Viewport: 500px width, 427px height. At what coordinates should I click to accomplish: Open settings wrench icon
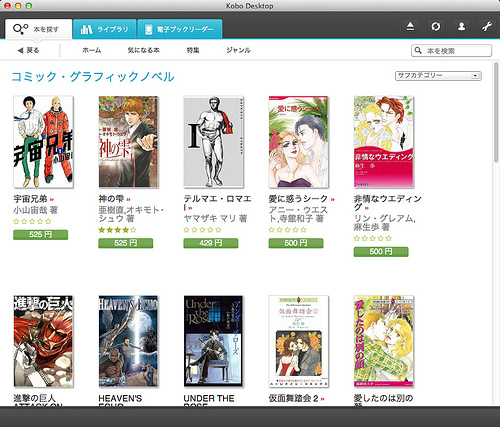487,26
